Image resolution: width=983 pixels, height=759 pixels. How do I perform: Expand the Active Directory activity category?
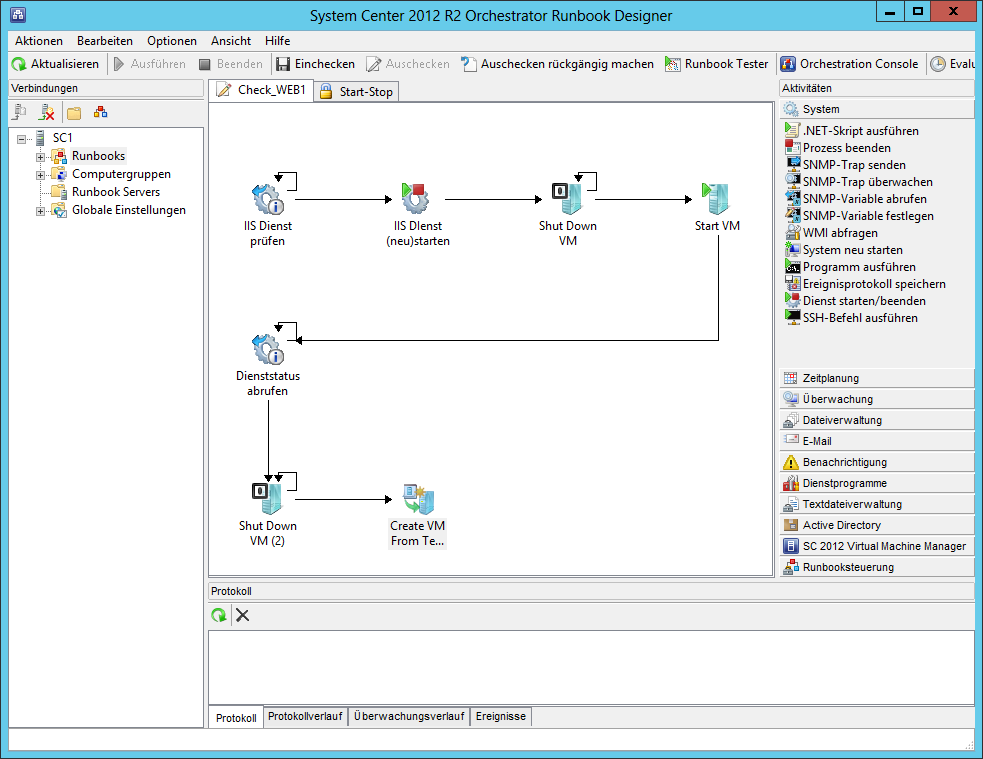877,525
